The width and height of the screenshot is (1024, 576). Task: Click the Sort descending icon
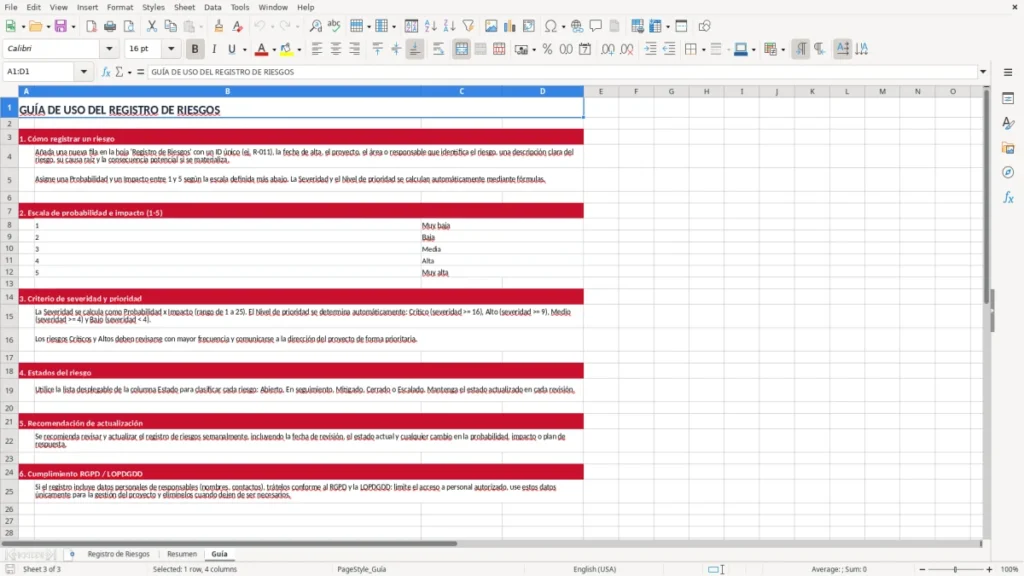pos(449,26)
